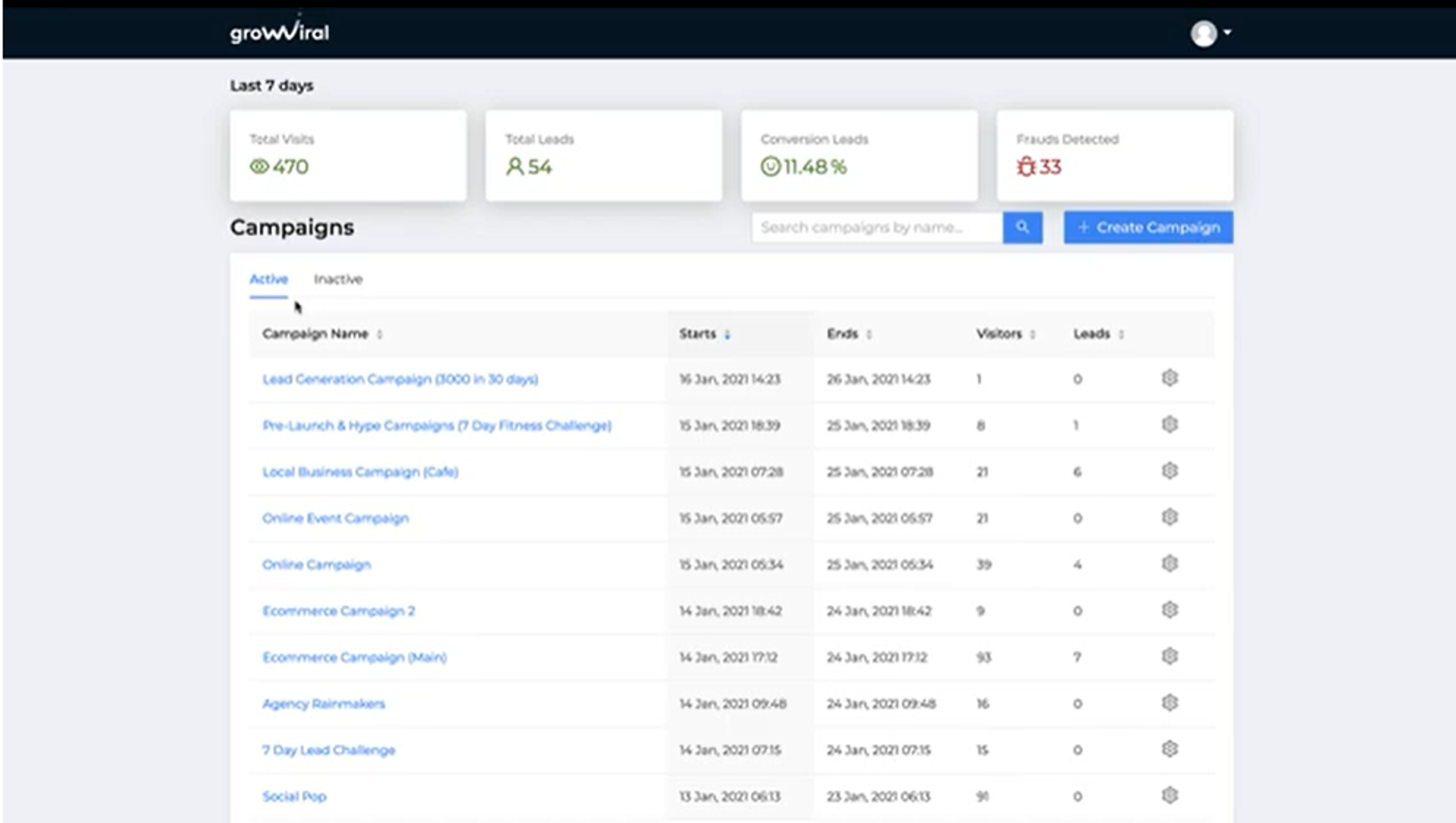Open settings gear for Local Business Campaign

tap(1169, 470)
